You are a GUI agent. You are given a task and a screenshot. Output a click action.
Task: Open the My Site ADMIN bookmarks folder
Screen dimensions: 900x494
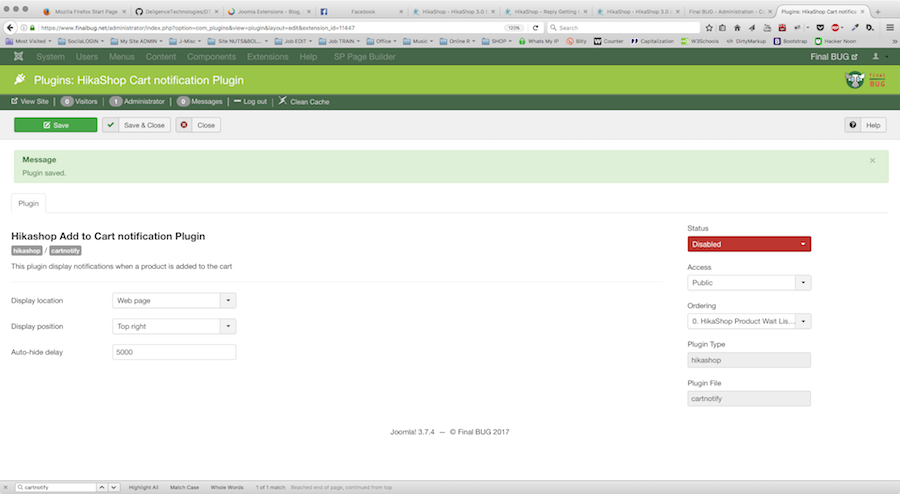click(137, 41)
